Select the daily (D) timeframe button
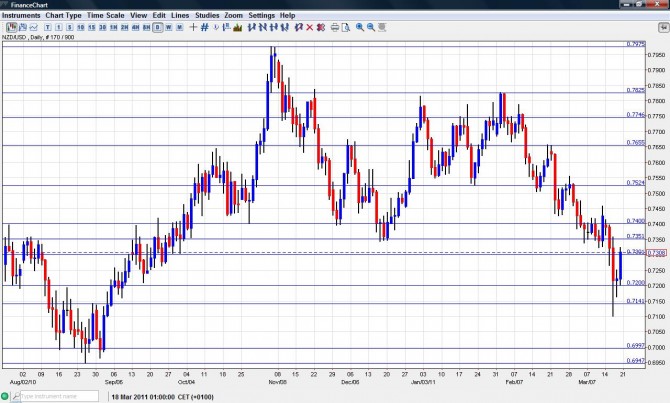This screenshot has width=670, height=403. tap(158, 27)
